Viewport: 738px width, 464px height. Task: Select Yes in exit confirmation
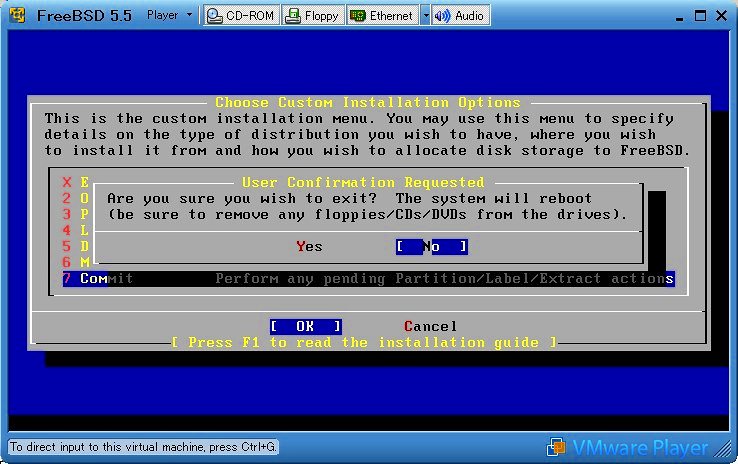point(309,246)
